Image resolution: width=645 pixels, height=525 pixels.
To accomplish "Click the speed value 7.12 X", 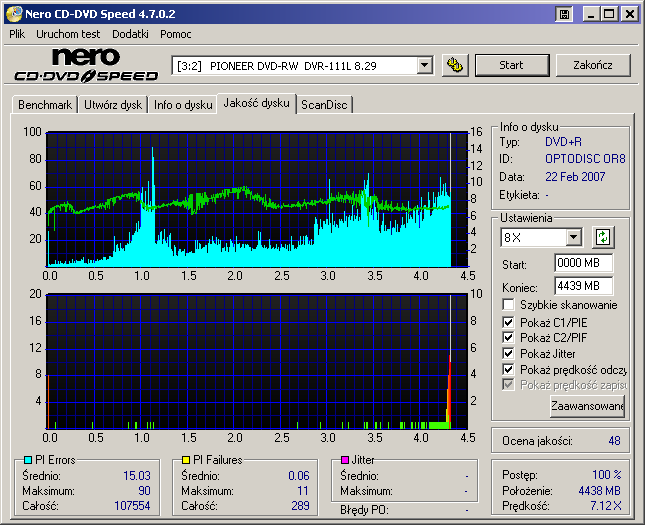I will [x=606, y=506].
